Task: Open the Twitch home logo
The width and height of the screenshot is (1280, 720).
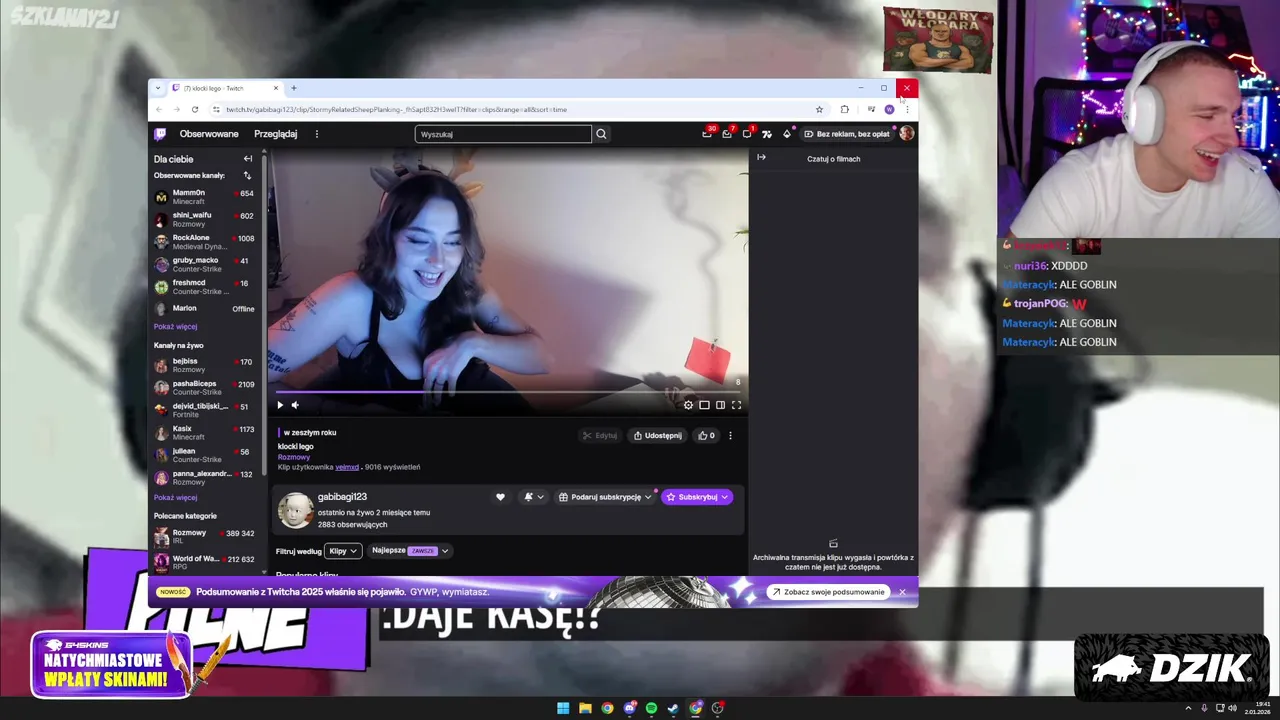Action: tap(160, 134)
